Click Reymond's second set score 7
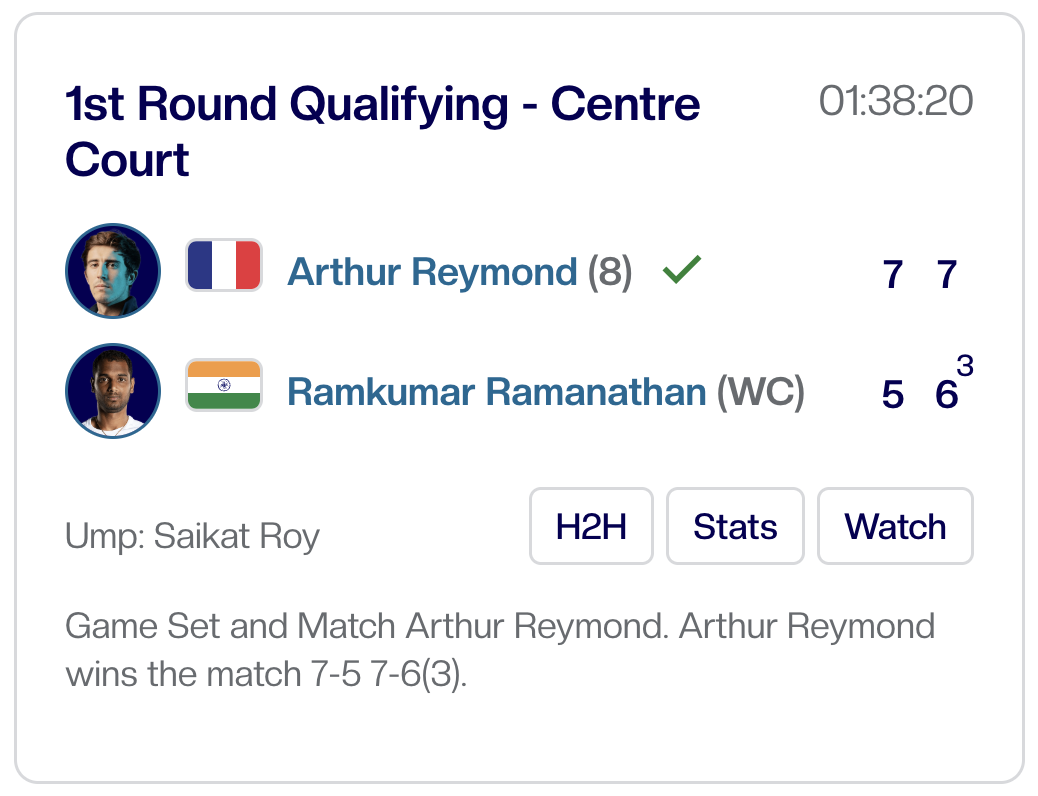 click(x=946, y=274)
